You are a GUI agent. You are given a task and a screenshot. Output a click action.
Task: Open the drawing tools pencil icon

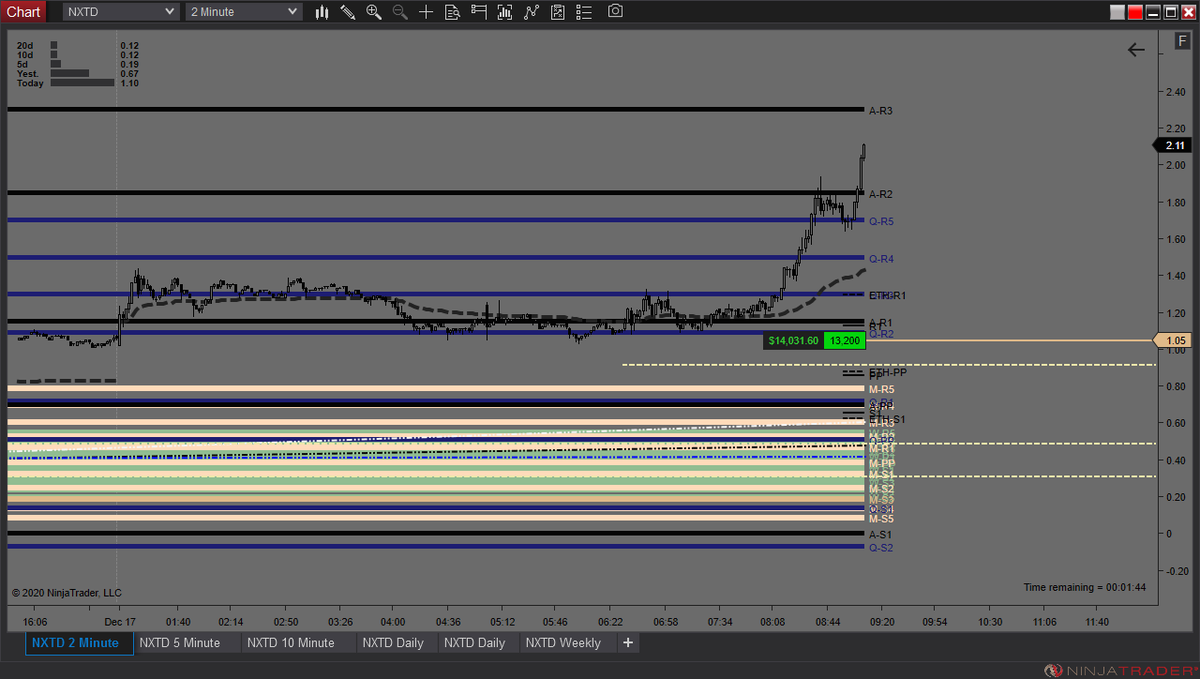(348, 12)
